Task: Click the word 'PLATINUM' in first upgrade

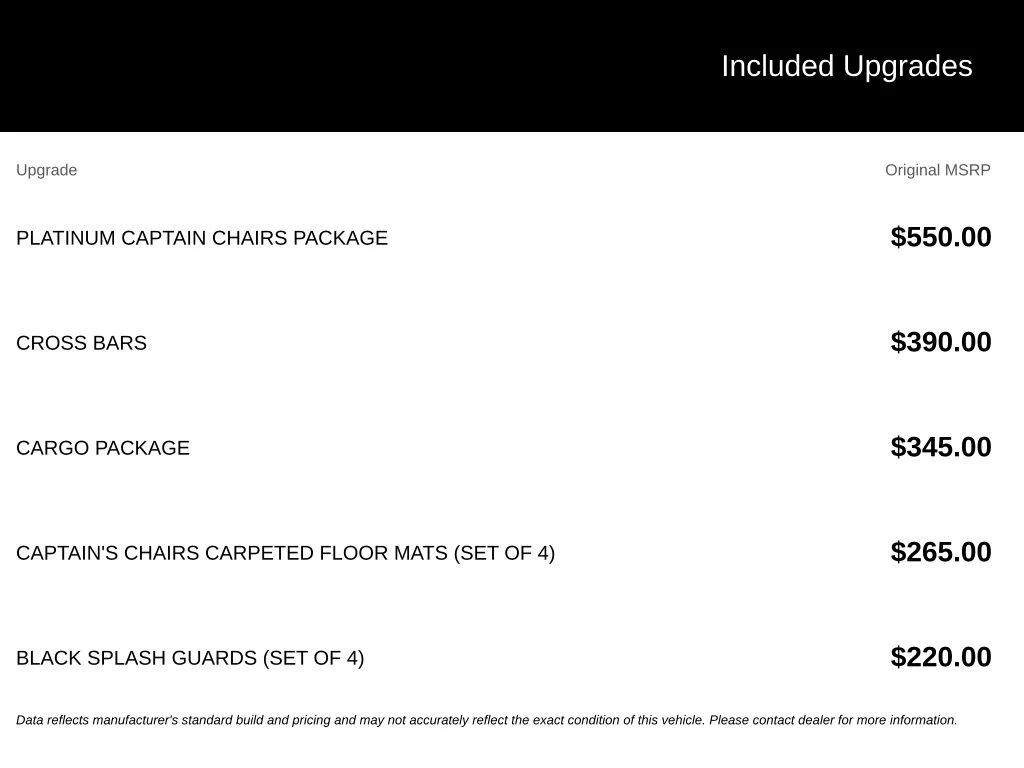Action: [65, 238]
